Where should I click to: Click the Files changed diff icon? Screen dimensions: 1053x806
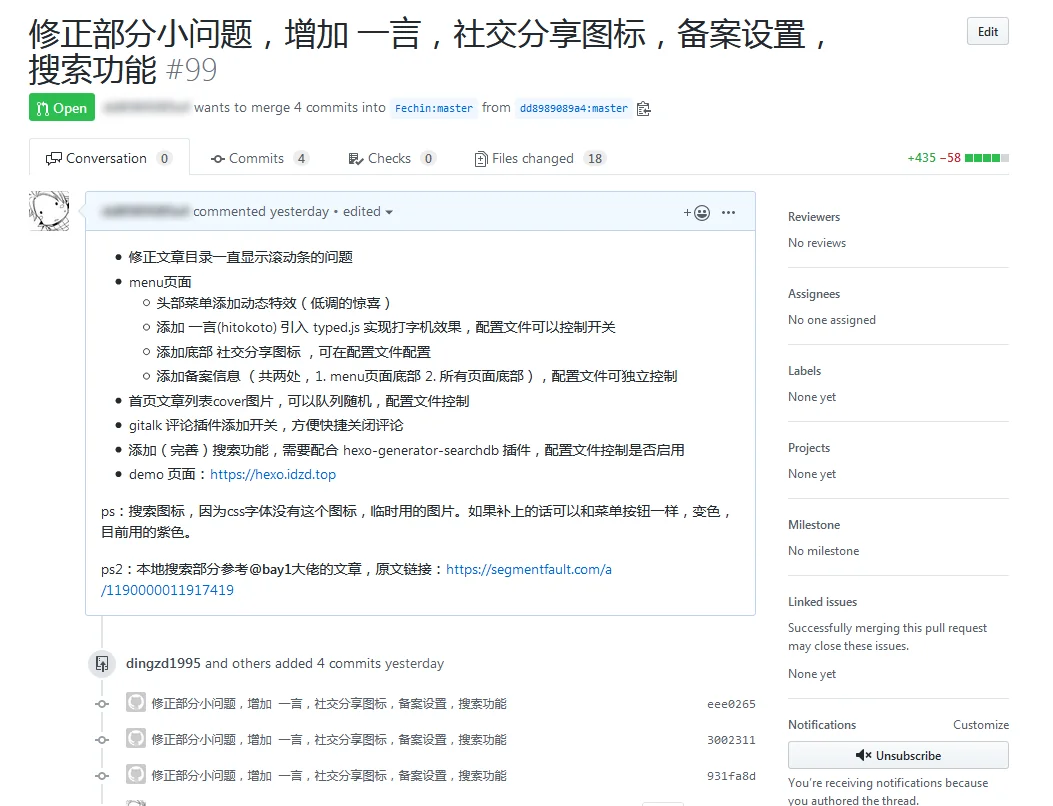coord(481,159)
